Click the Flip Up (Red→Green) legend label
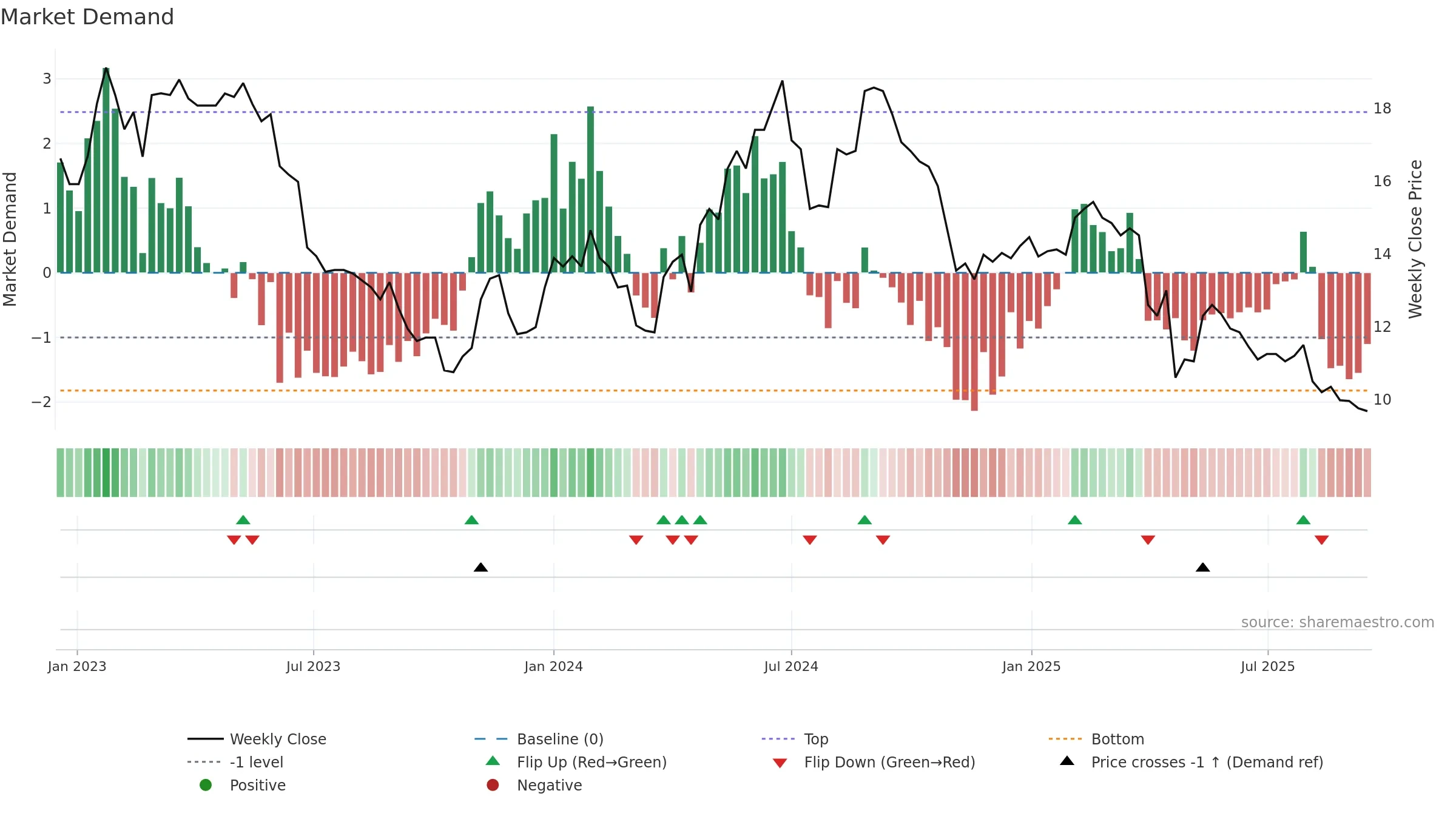Screen dimensions: 1456x819 tap(591, 762)
